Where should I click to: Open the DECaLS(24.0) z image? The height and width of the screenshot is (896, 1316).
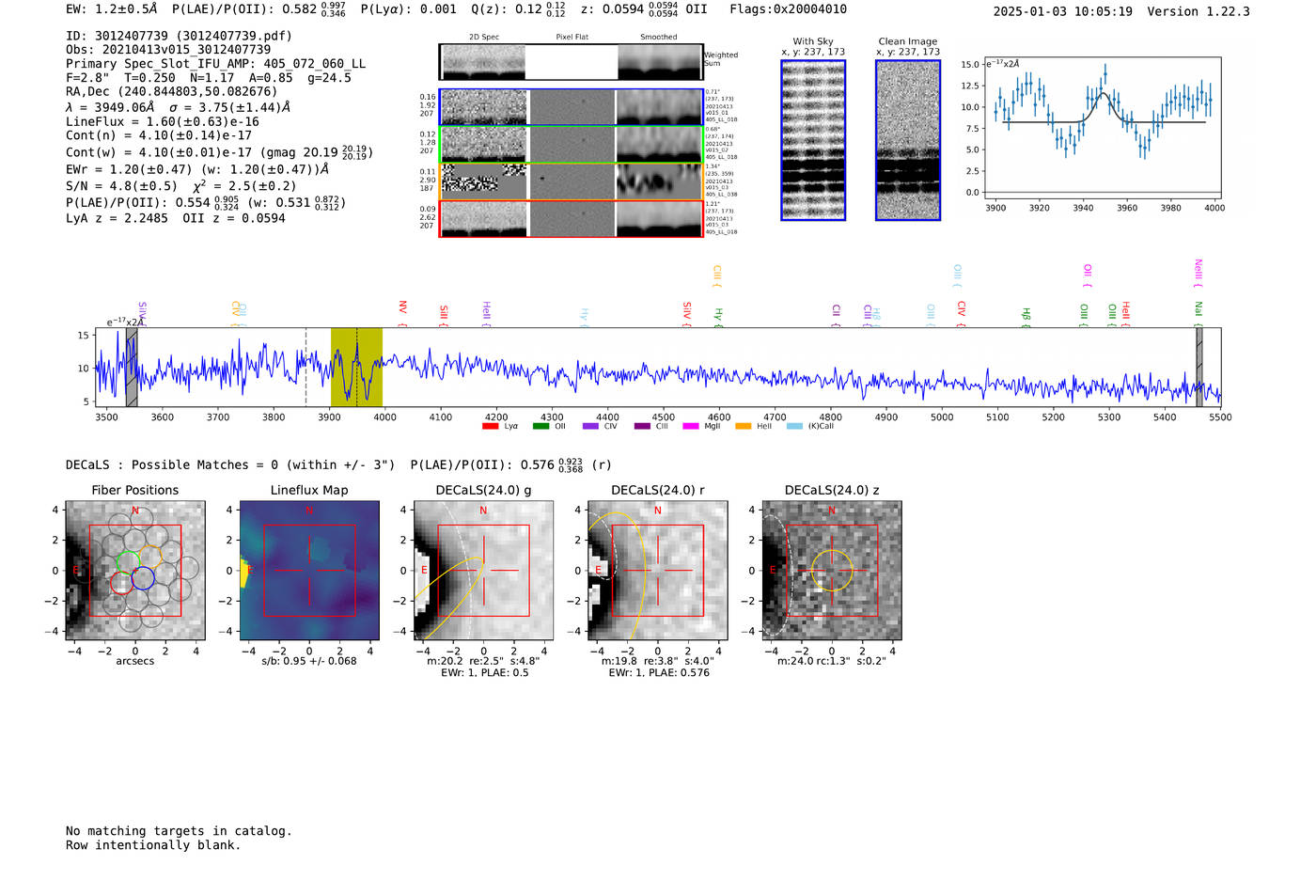(832, 571)
